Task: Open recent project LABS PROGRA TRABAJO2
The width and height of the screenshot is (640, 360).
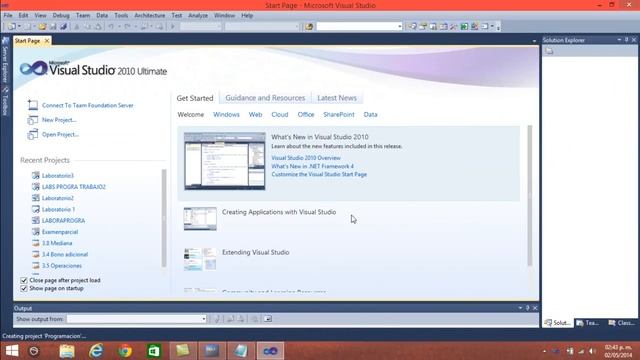Action: pos(73,187)
